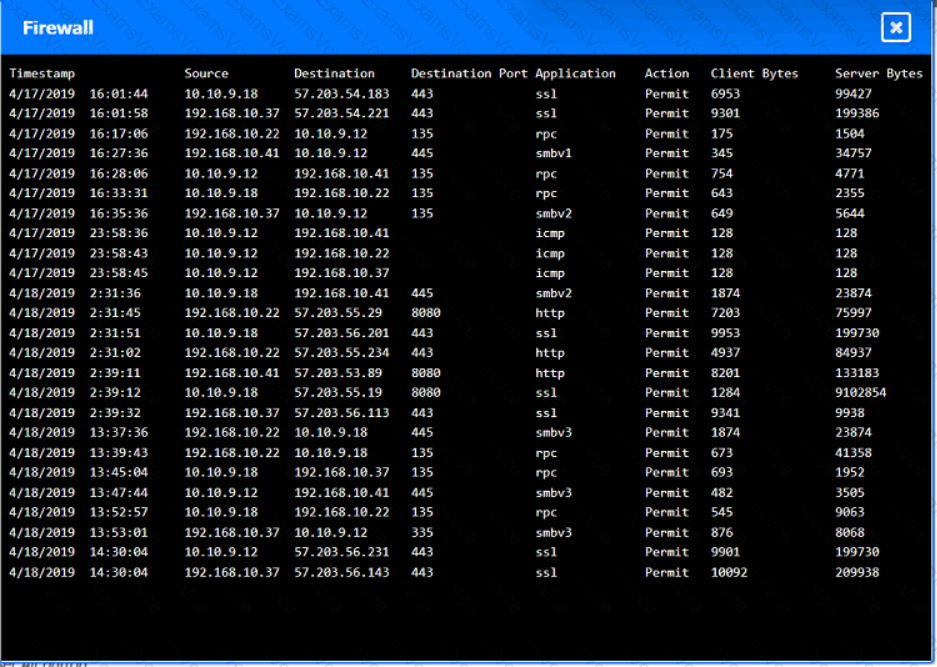Click server bytes value 84937

(853, 353)
